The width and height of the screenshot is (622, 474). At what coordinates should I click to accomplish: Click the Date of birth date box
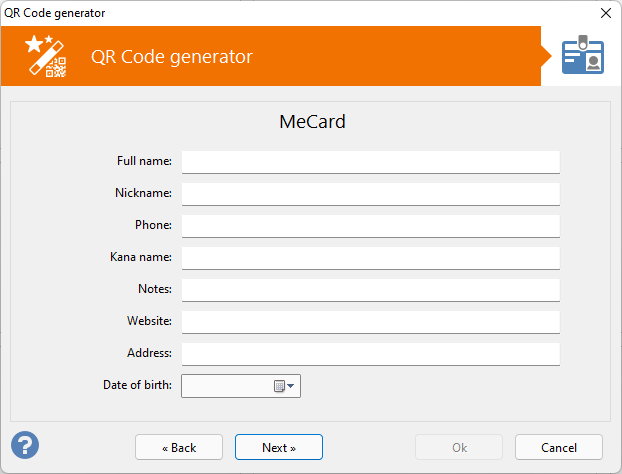coord(226,386)
